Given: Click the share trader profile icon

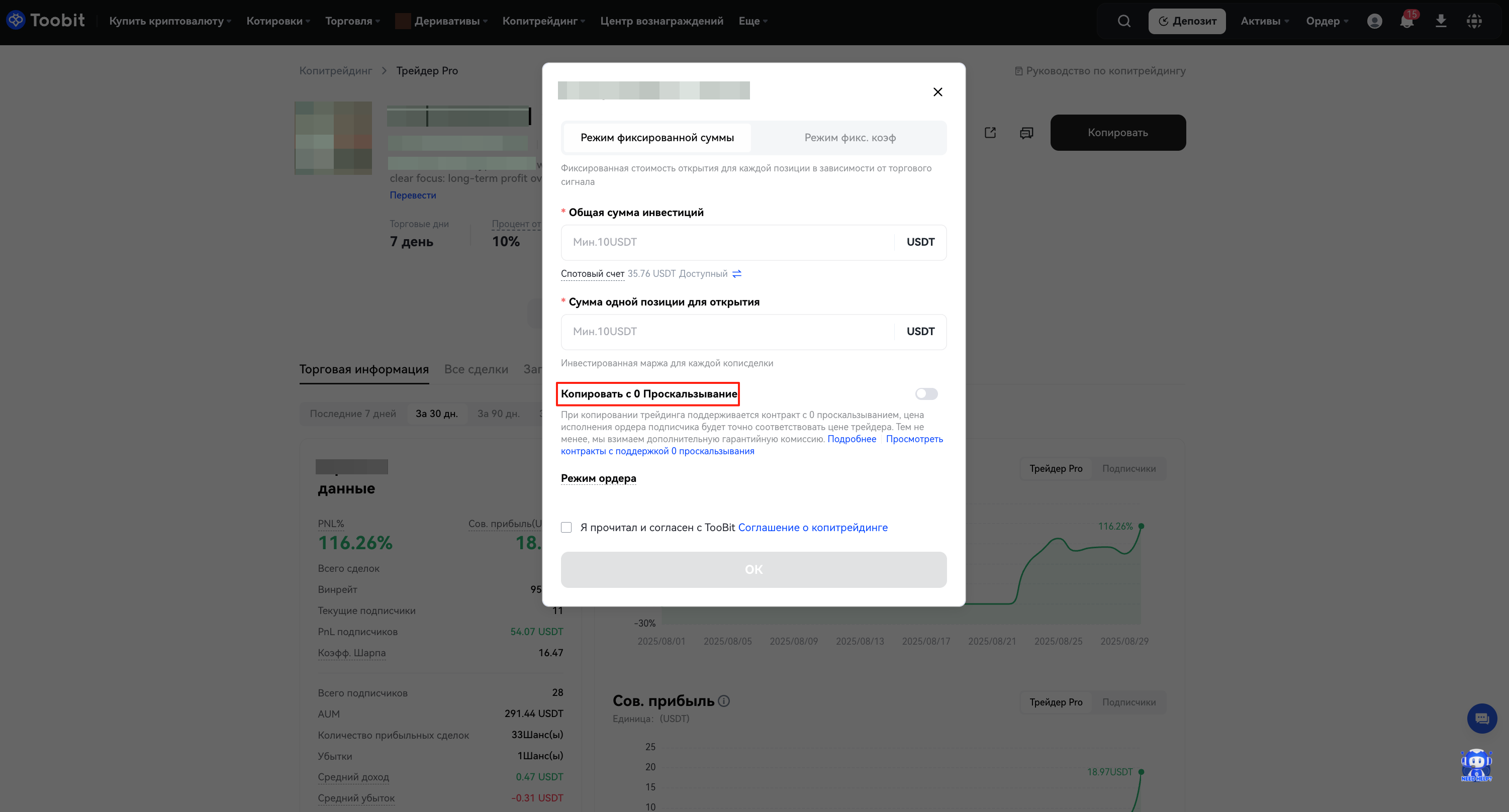Looking at the screenshot, I should point(990,133).
